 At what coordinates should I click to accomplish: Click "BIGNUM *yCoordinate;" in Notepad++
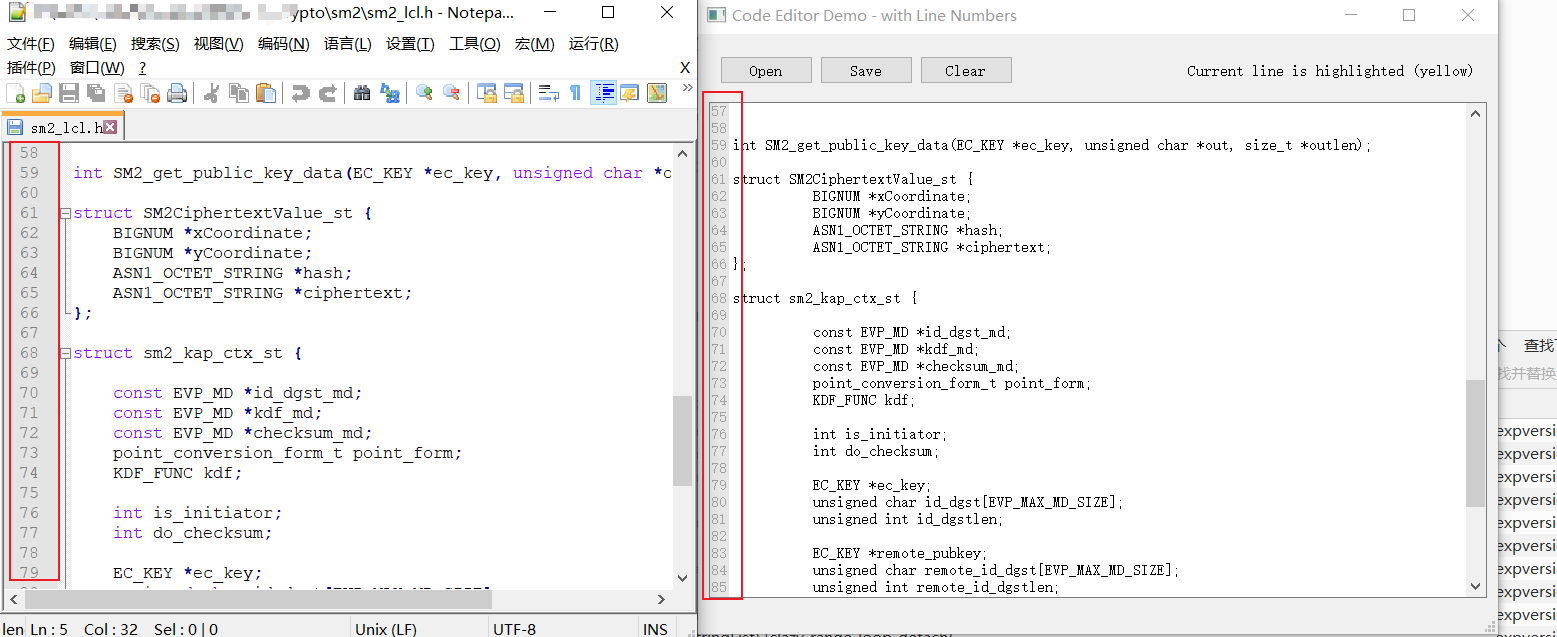[212, 253]
